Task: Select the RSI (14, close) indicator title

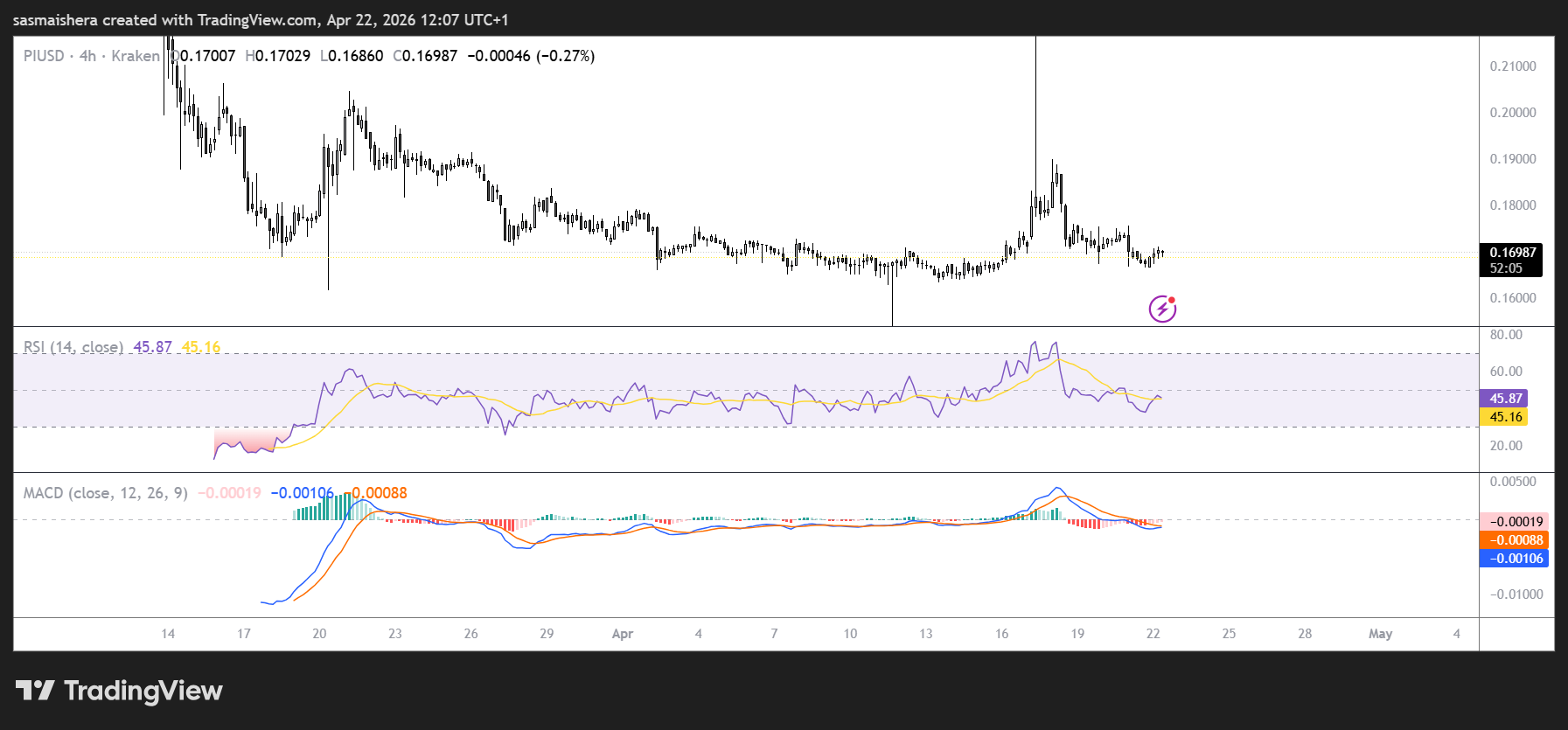Action: (73, 347)
